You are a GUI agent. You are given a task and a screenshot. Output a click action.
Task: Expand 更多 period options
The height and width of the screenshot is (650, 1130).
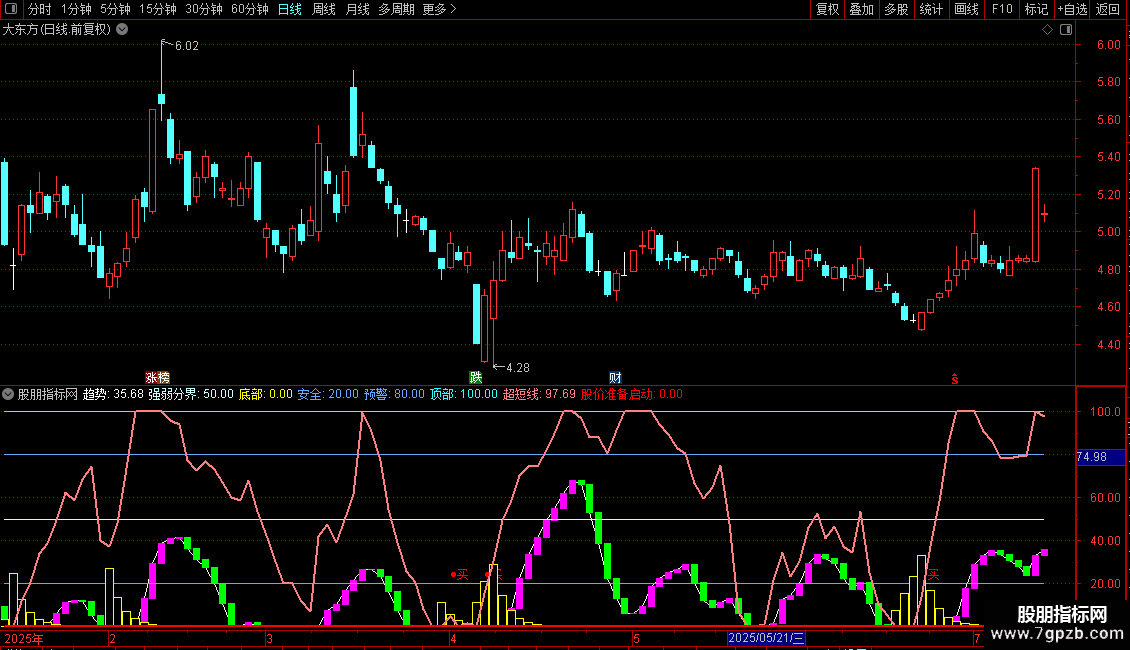pos(439,9)
